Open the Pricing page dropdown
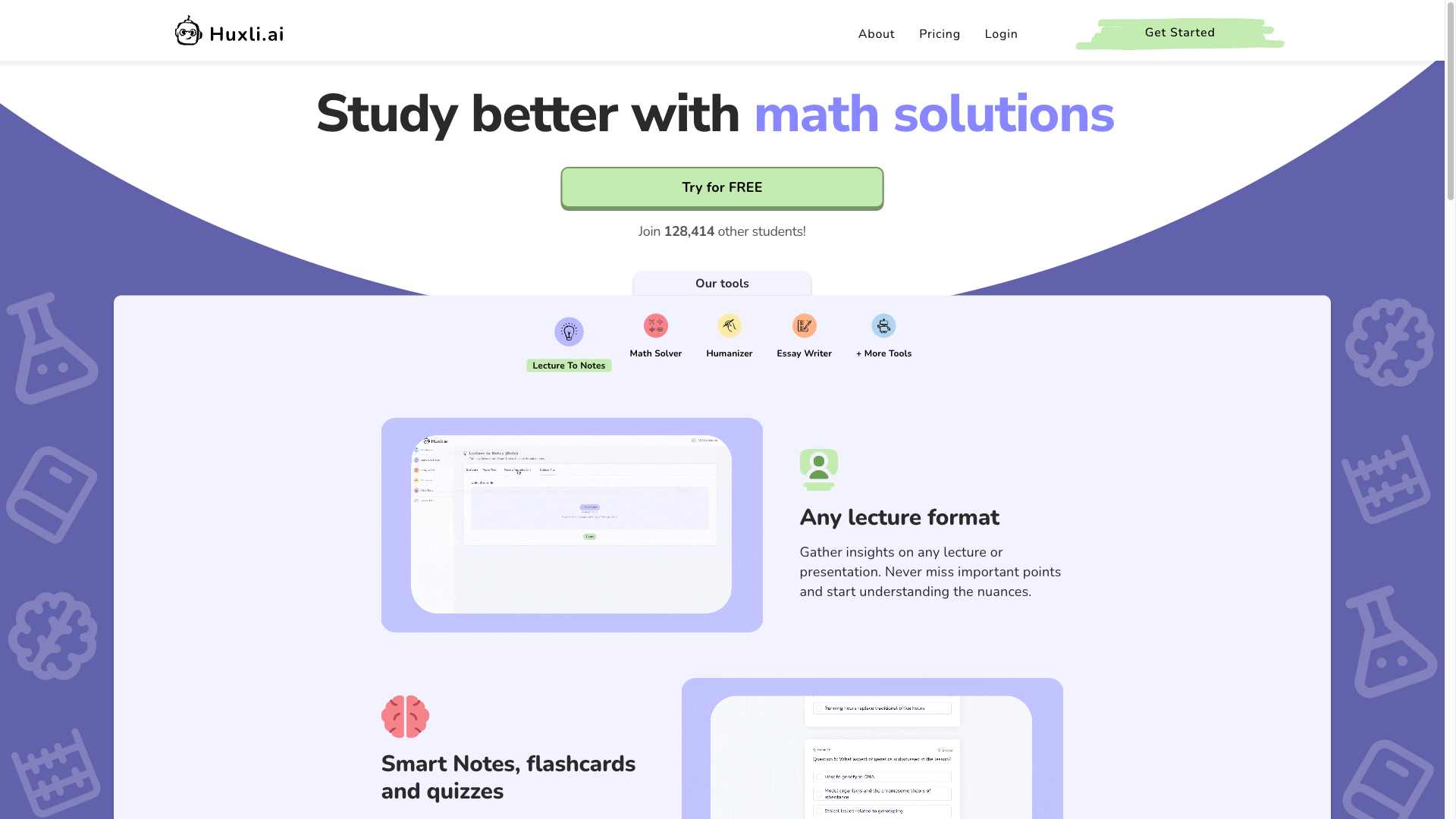This screenshot has height=819, width=1456. (940, 34)
